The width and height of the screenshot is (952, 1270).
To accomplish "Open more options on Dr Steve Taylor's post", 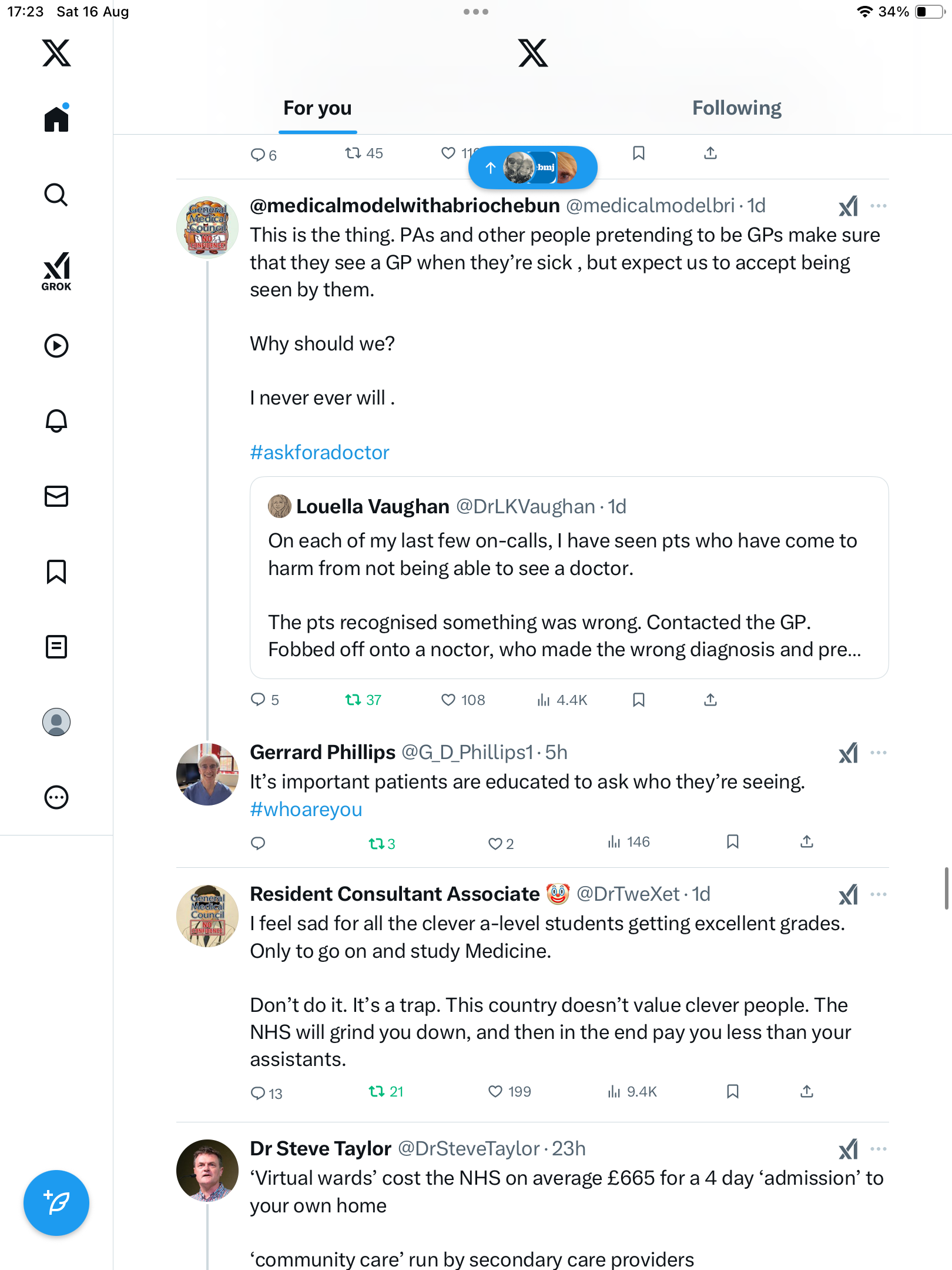I will 879,1149.
